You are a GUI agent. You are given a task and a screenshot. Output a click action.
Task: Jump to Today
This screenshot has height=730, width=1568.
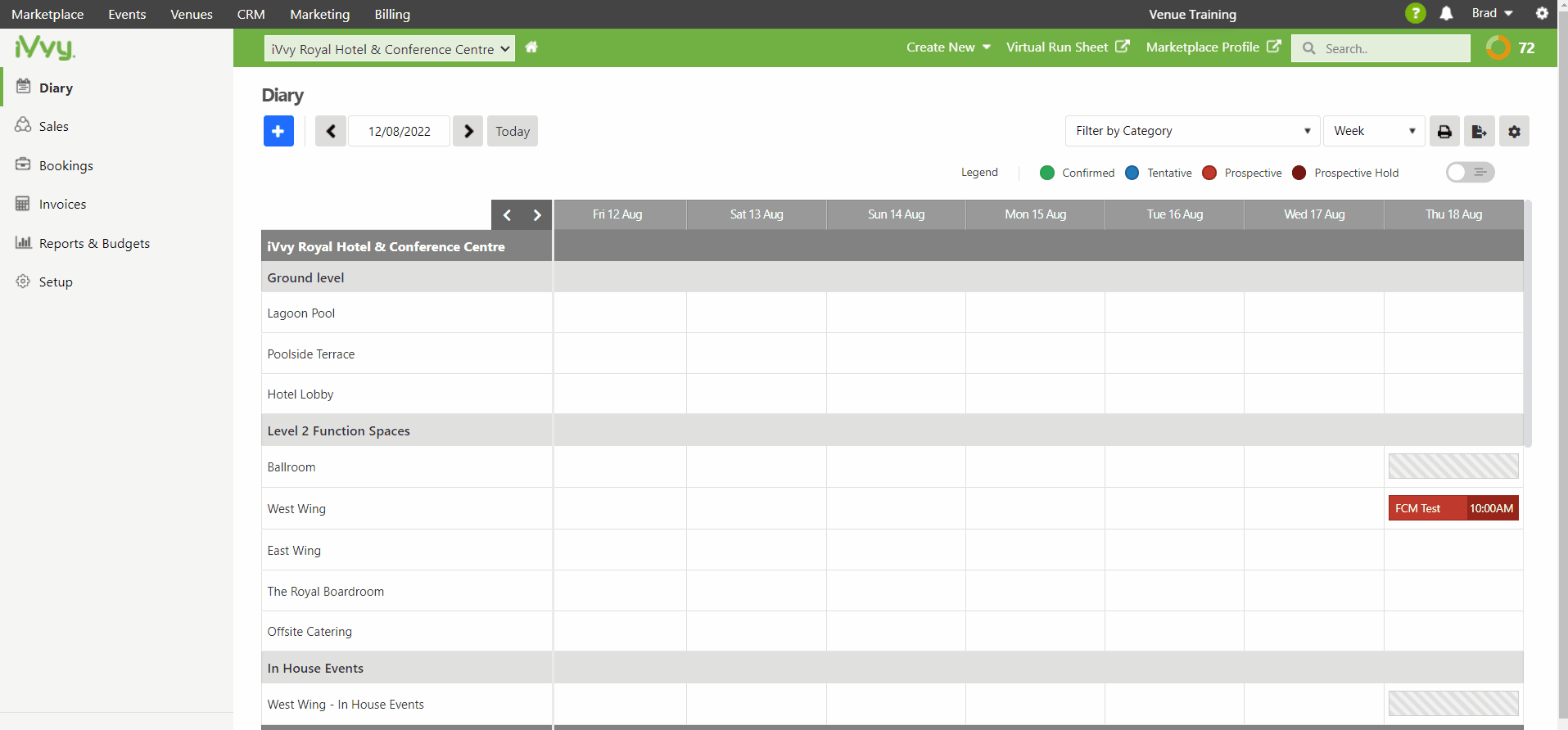(x=513, y=131)
